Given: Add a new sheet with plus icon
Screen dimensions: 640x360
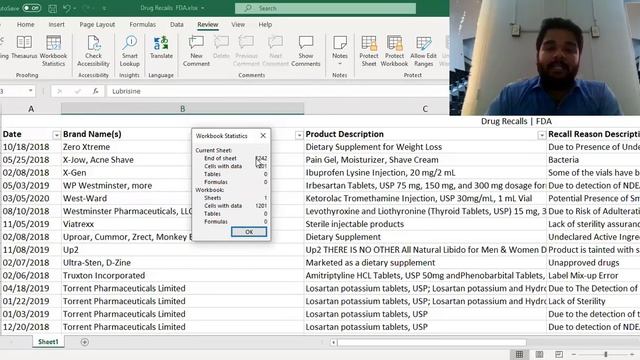Looking at the screenshot, I should pos(84,342).
